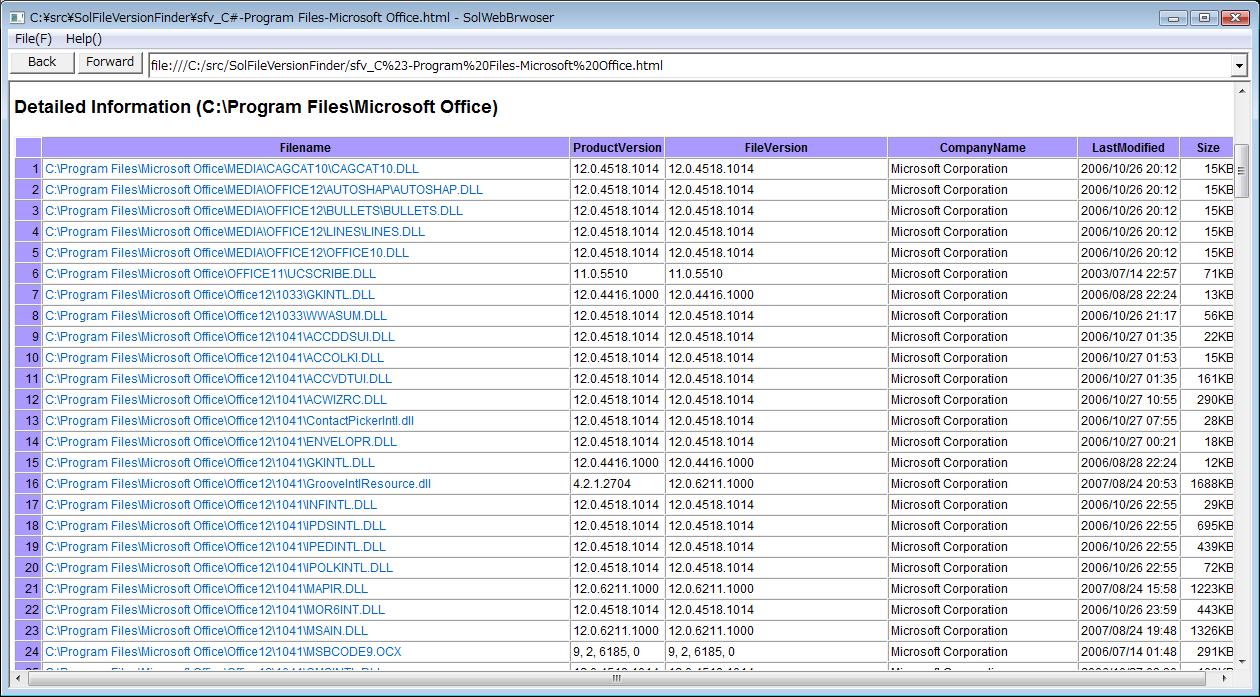Screen dimensions: 1260x697
Task: Open the CAGCAT10.DLL file link
Action: (232, 169)
